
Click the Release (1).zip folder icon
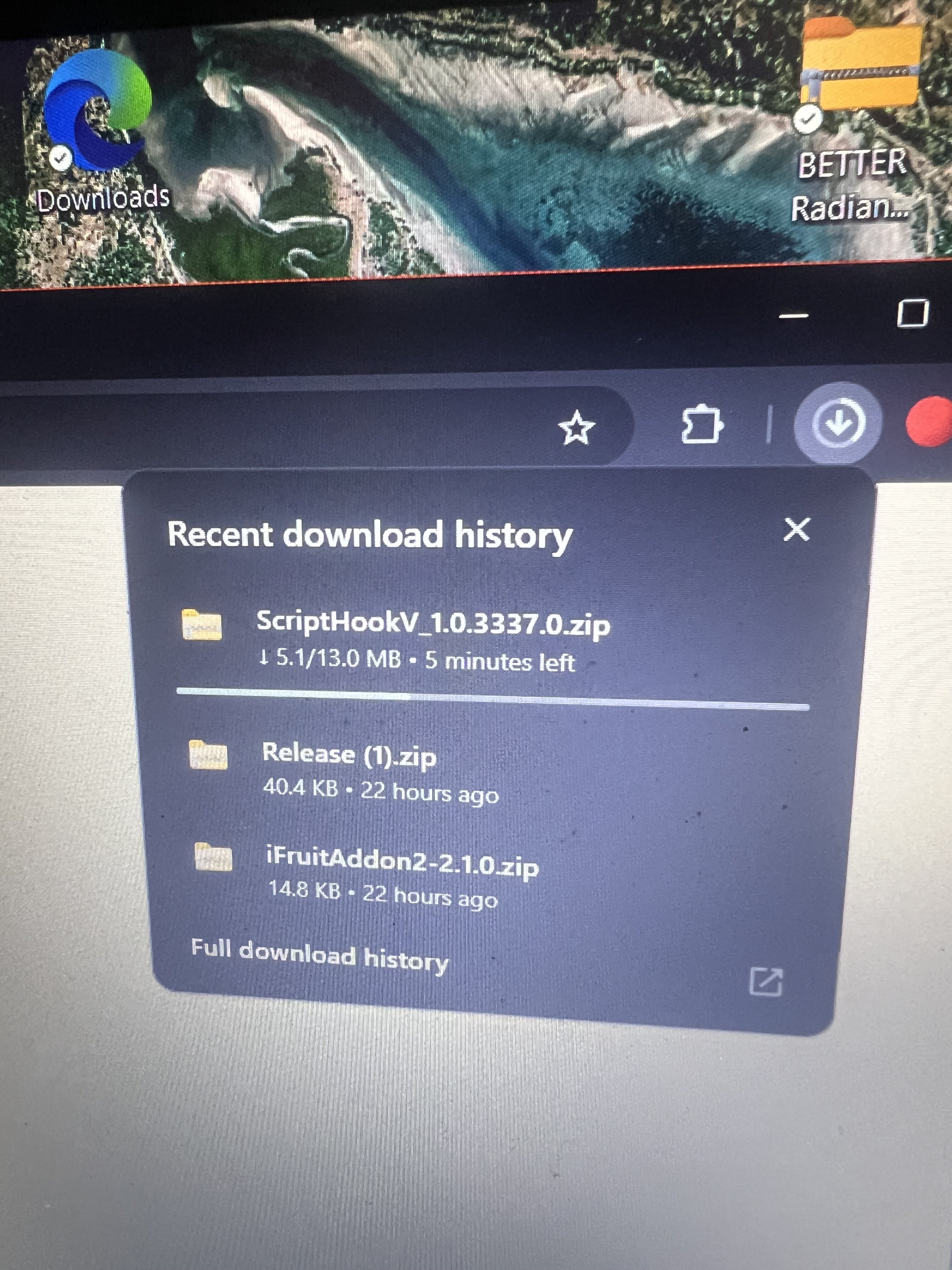click(208, 755)
